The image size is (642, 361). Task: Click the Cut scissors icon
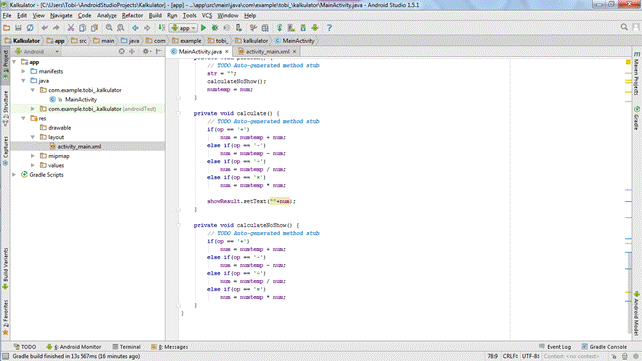click(71, 28)
